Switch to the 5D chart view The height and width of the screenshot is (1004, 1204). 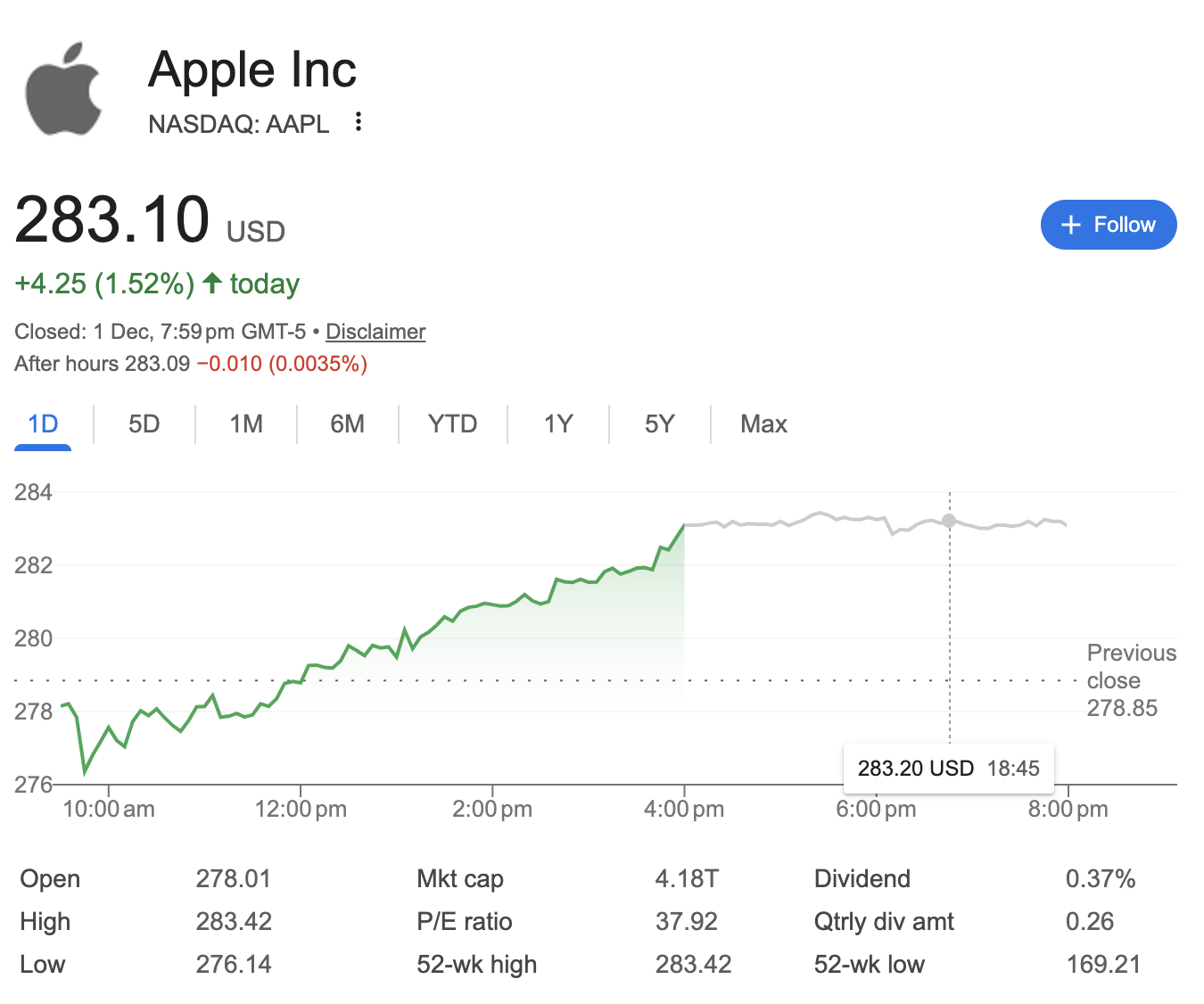click(x=143, y=424)
